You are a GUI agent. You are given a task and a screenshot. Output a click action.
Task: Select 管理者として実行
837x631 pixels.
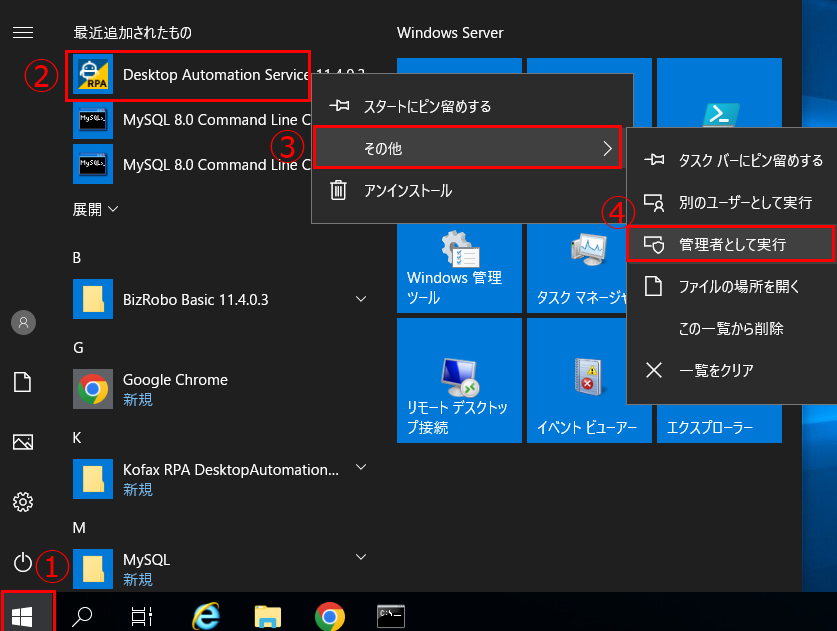coord(730,244)
